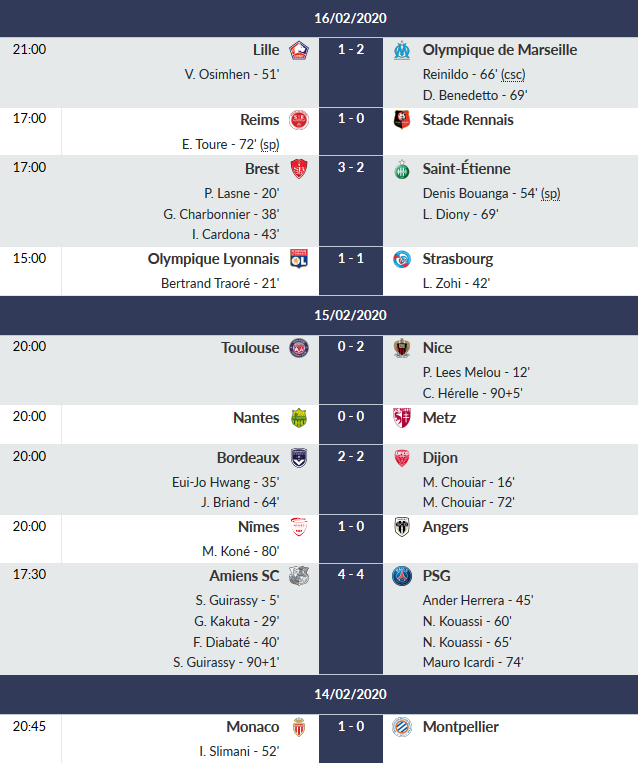Screen dimensions: 638x763
Task: Select the Montpellier team name
Action: (x=460, y=727)
